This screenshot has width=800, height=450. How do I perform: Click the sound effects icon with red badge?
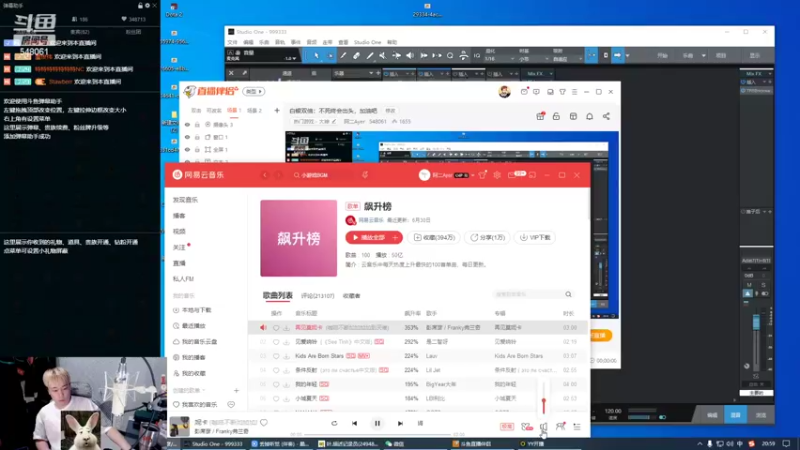527,427
